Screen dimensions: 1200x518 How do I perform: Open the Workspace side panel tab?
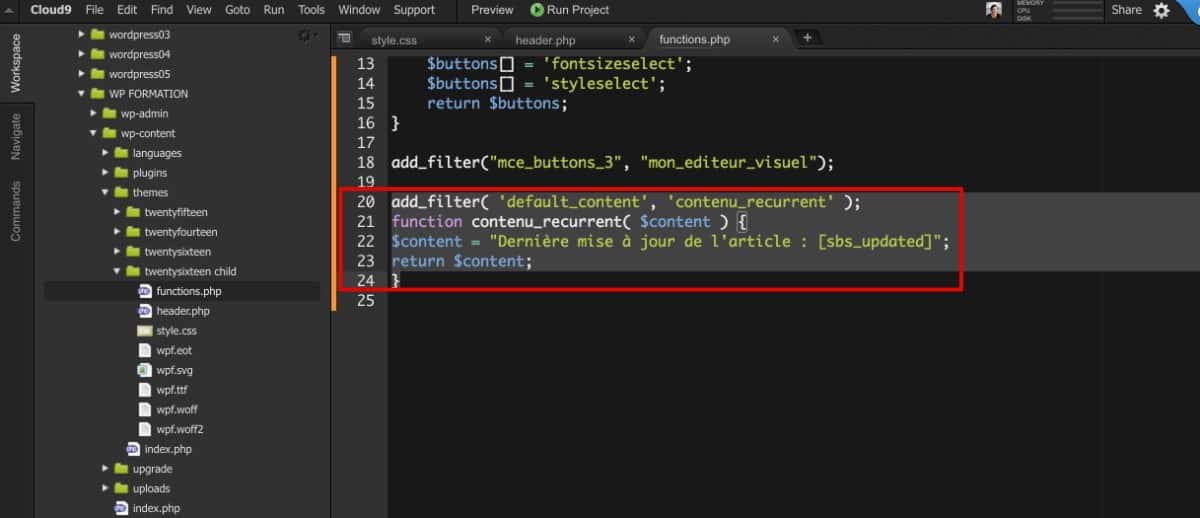tap(15, 63)
